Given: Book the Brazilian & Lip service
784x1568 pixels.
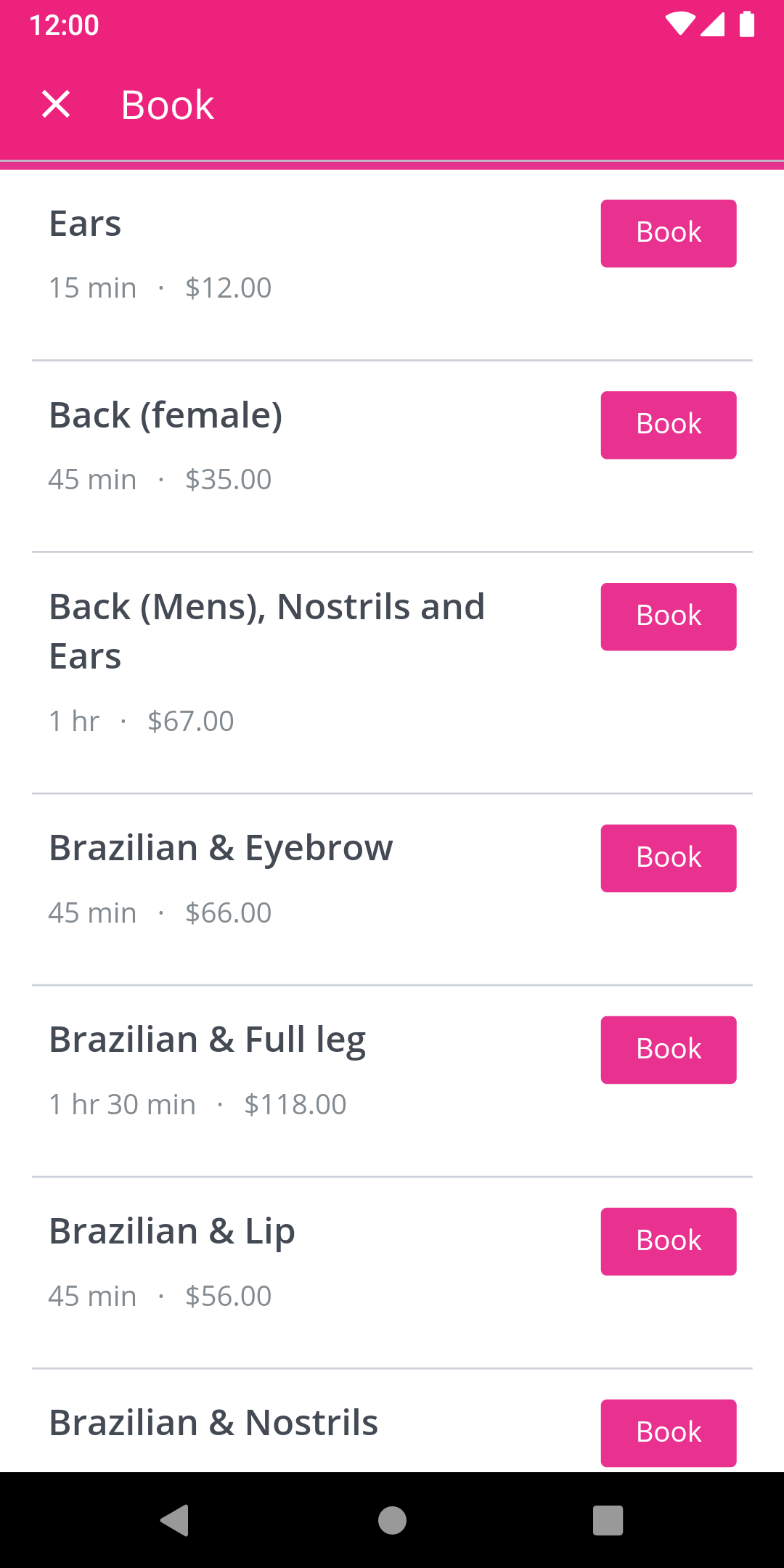Looking at the screenshot, I should click(x=669, y=1241).
